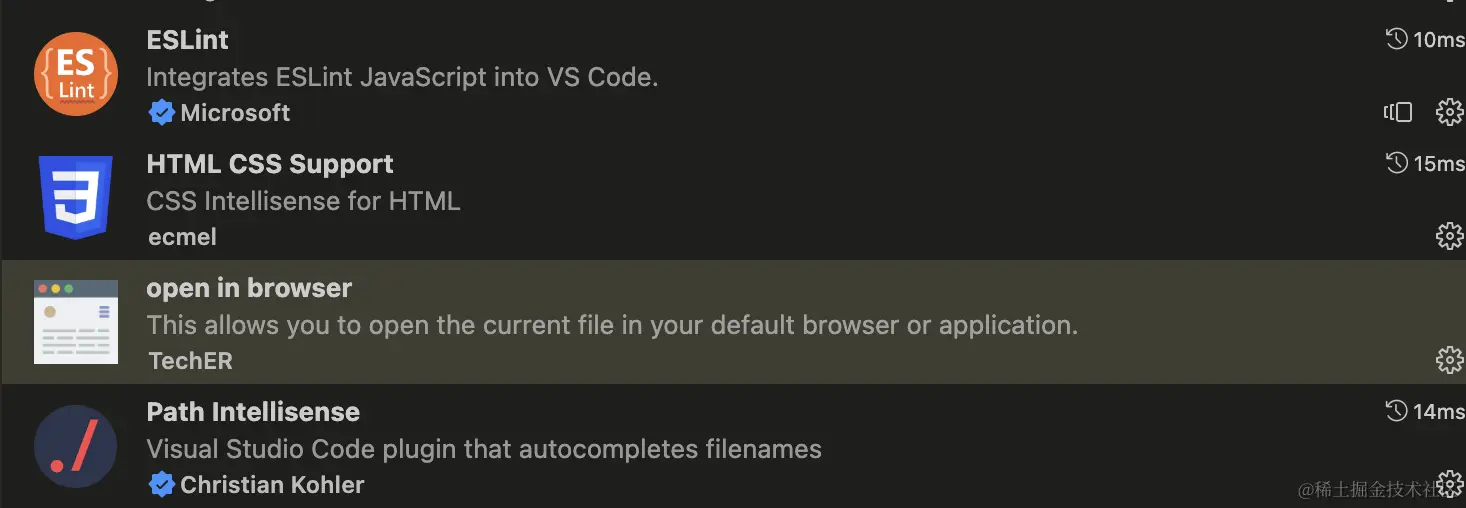The height and width of the screenshot is (508, 1466).
Task: Click the Microsoft publisher name
Action: click(235, 113)
